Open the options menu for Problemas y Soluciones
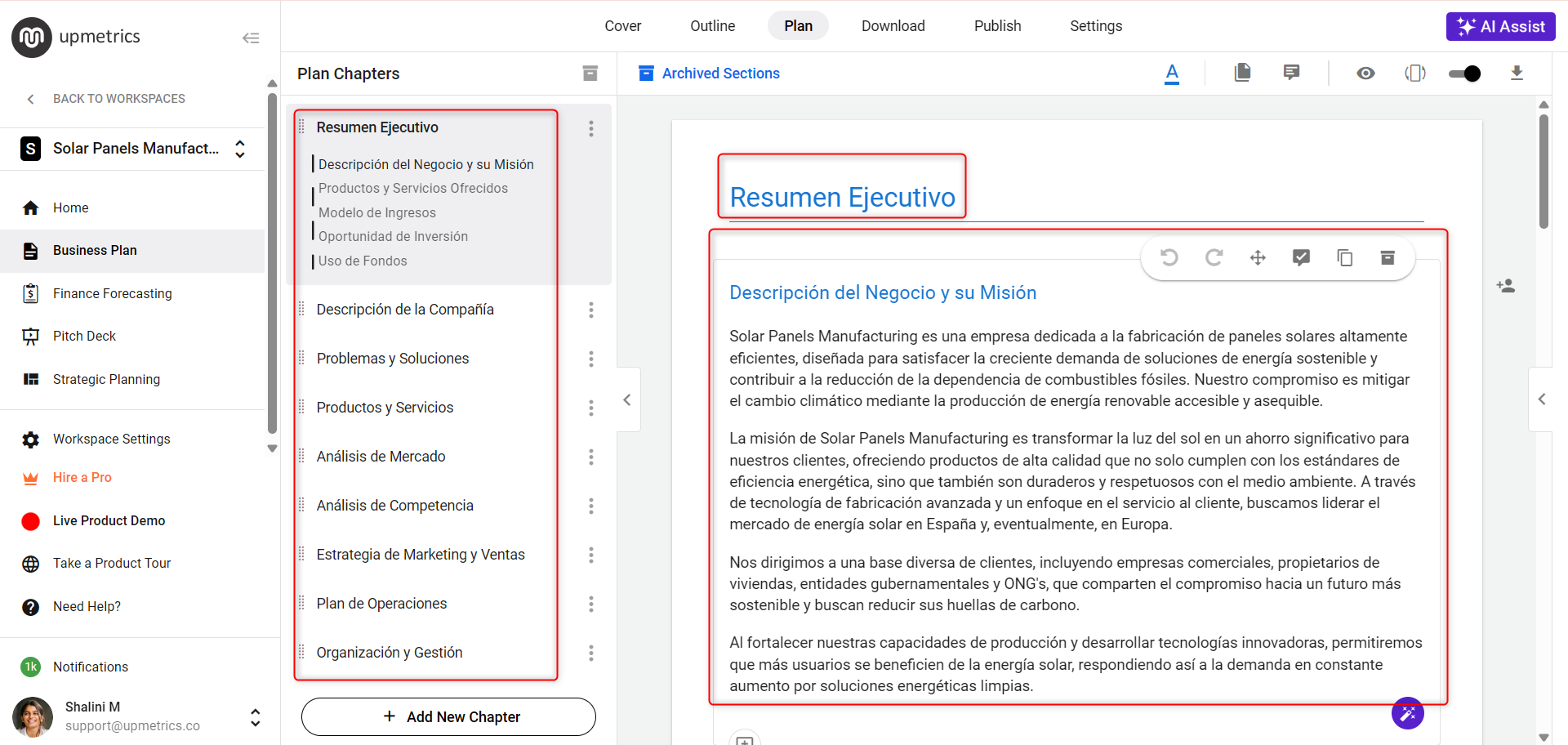The width and height of the screenshot is (1568, 745). (591, 359)
